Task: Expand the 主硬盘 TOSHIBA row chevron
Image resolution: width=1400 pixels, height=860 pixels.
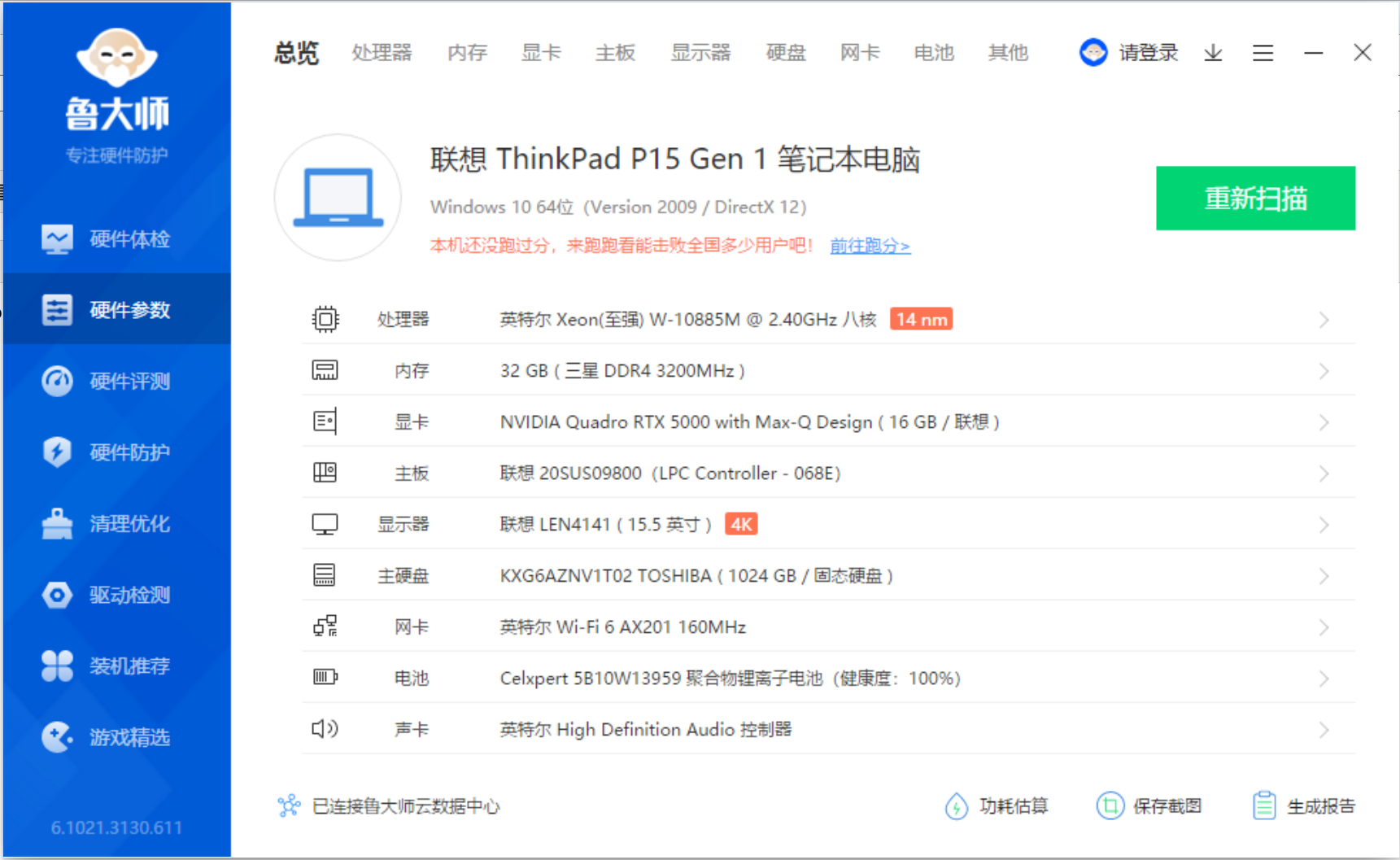Action: coord(1324,576)
